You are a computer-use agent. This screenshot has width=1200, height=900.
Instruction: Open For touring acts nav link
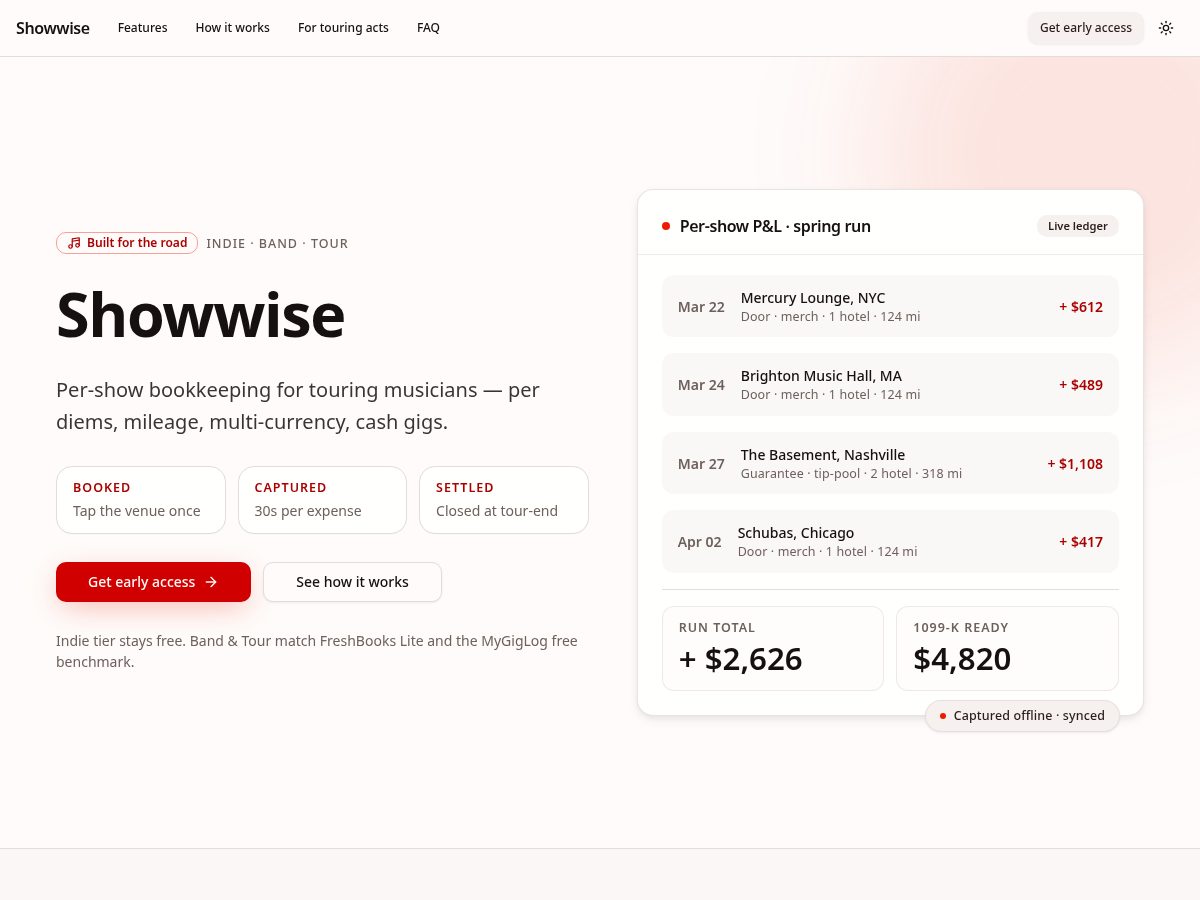(343, 28)
